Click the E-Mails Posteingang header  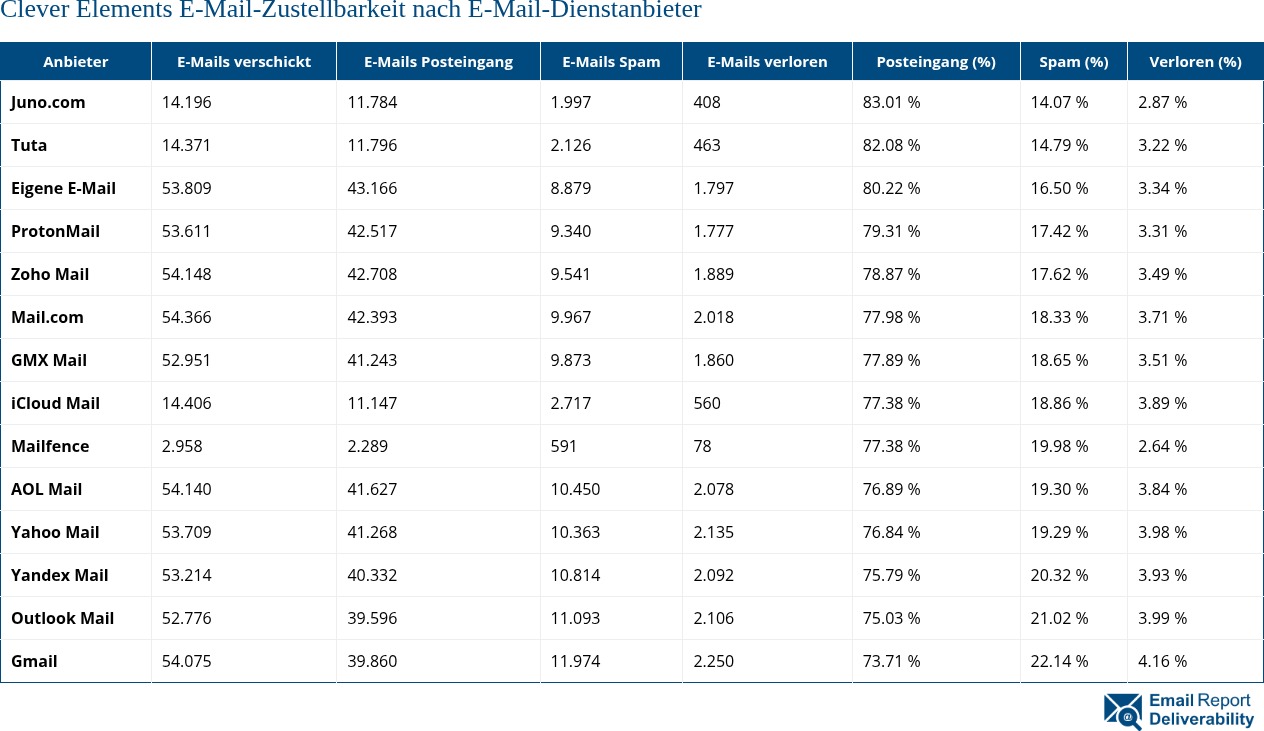click(438, 62)
